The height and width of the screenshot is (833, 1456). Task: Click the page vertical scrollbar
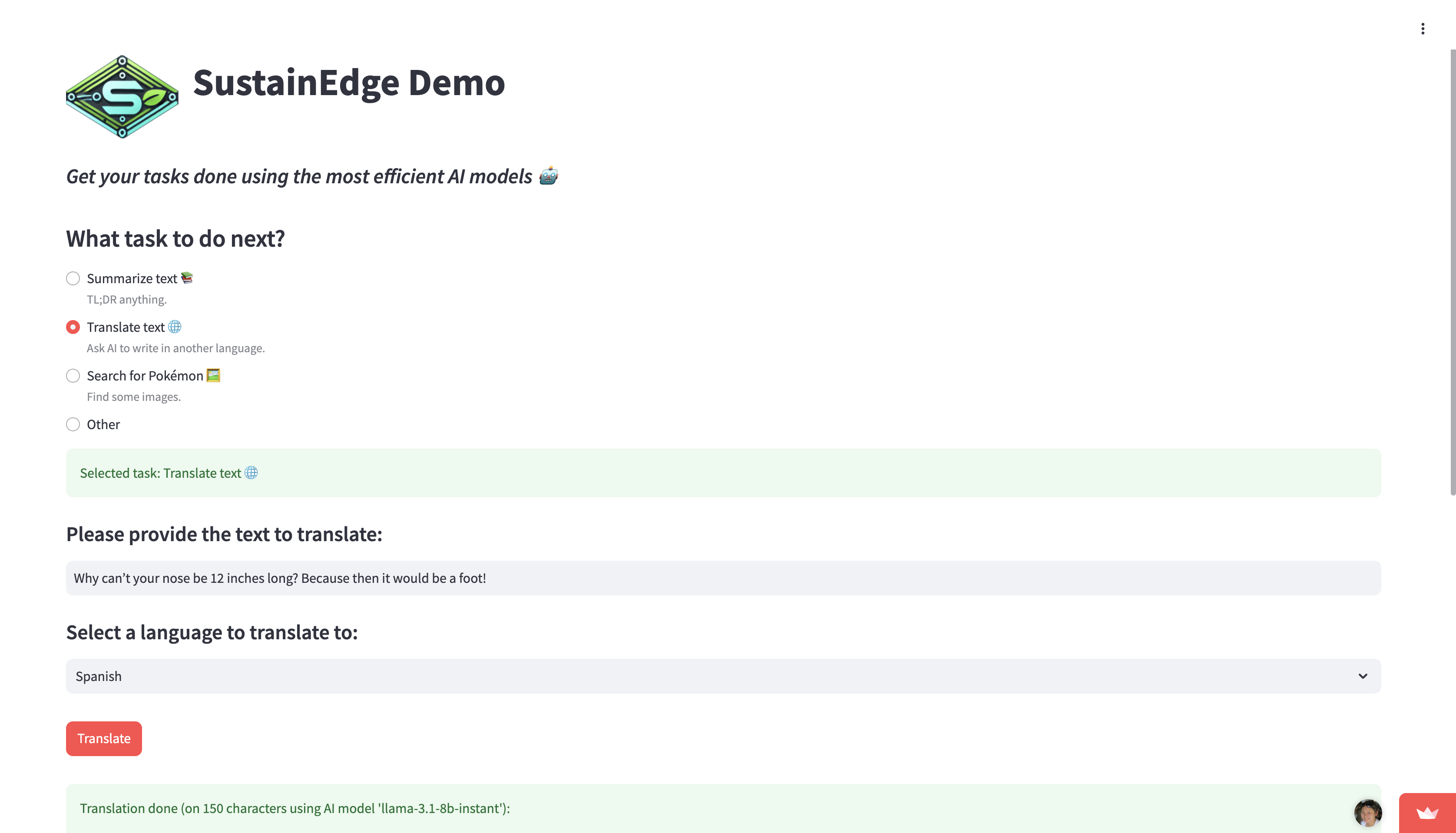pyautogui.click(x=1452, y=272)
